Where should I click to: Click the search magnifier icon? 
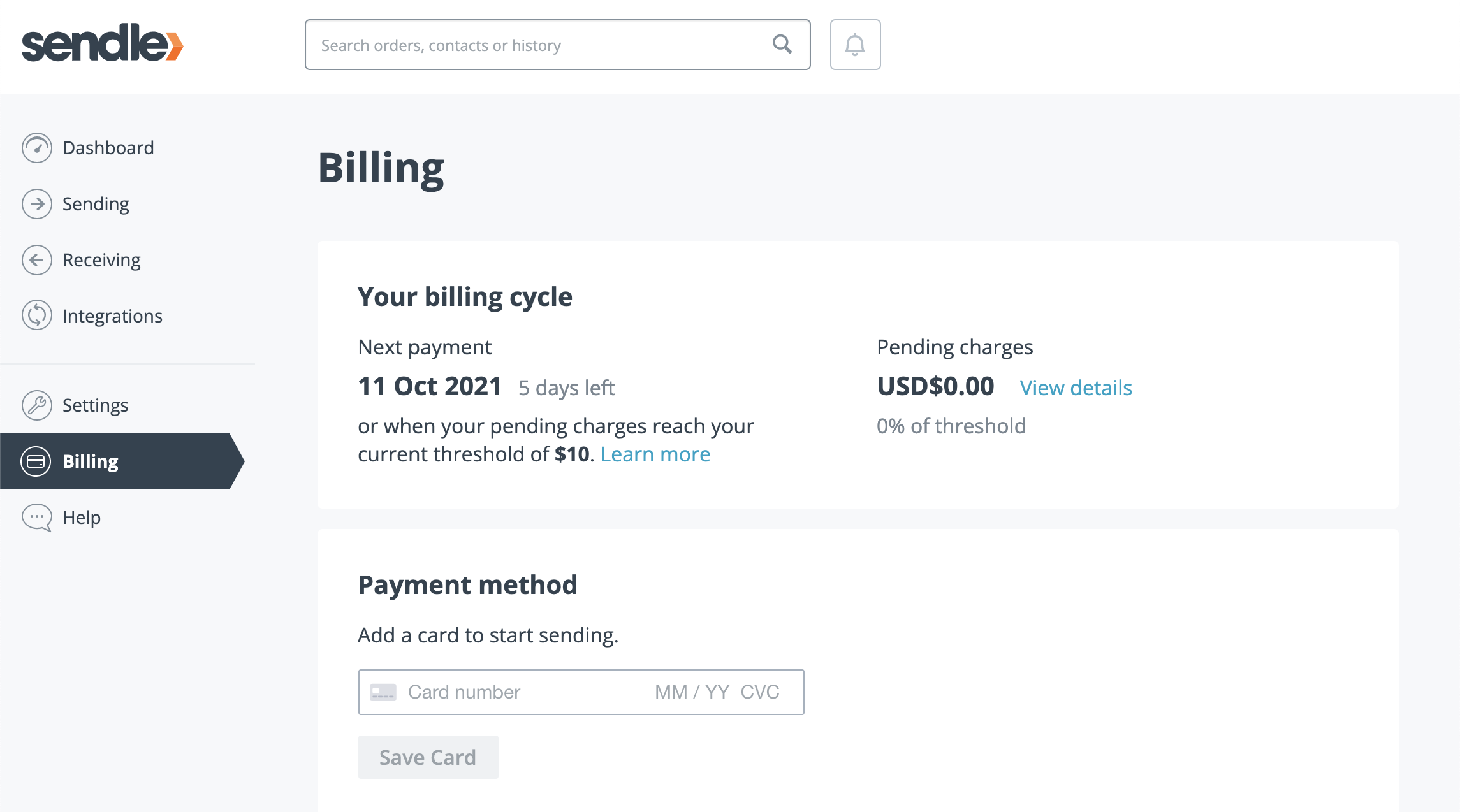click(782, 45)
